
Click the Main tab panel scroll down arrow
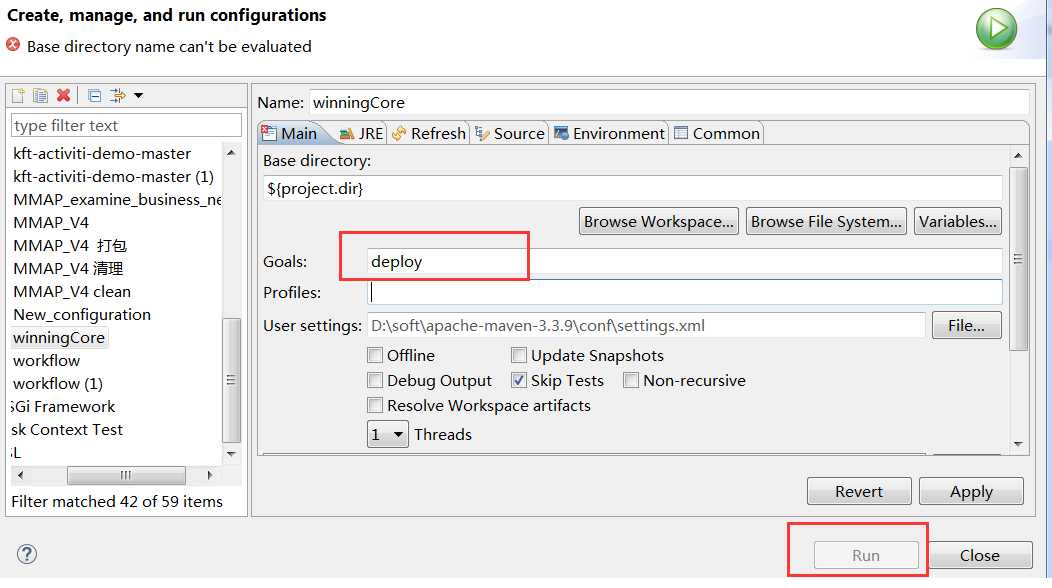click(x=1018, y=444)
